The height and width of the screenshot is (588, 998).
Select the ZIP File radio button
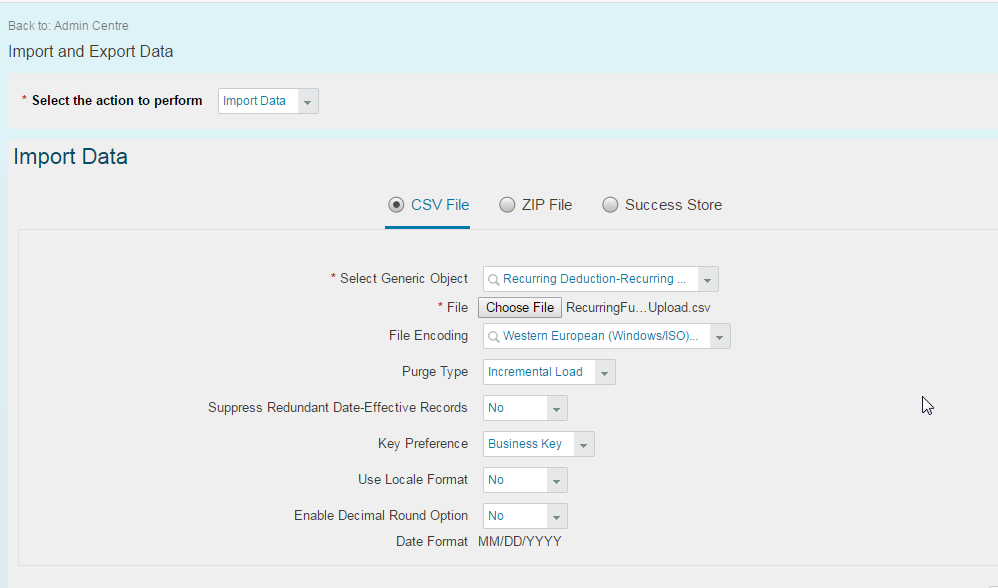(507, 205)
